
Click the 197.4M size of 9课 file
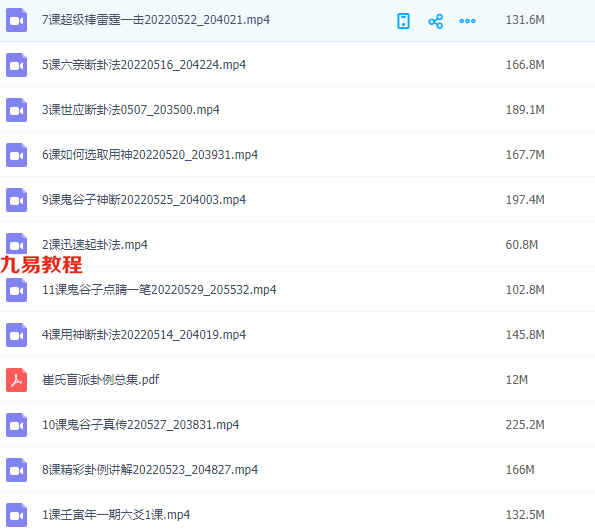point(525,200)
